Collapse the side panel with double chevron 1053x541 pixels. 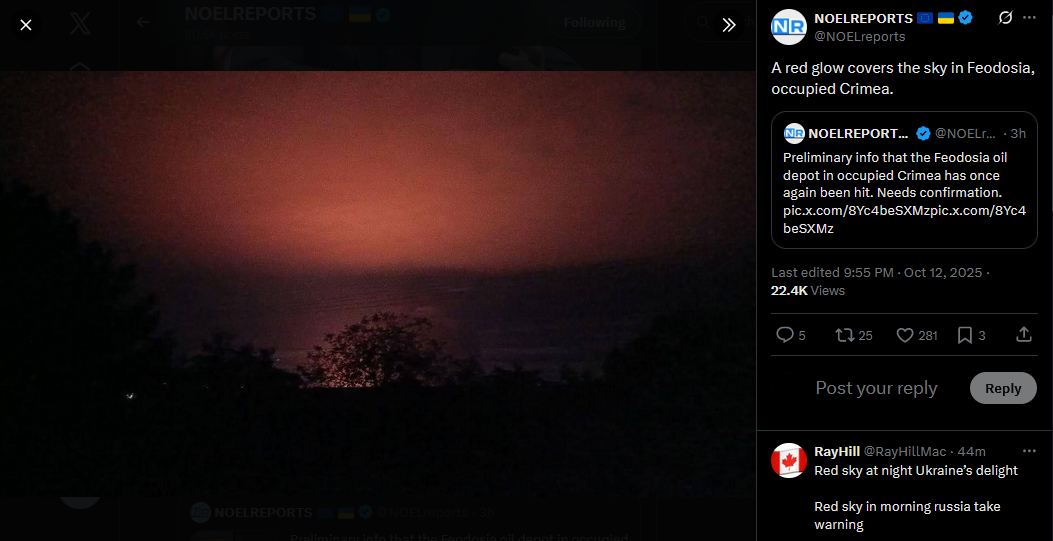[x=729, y=26]
